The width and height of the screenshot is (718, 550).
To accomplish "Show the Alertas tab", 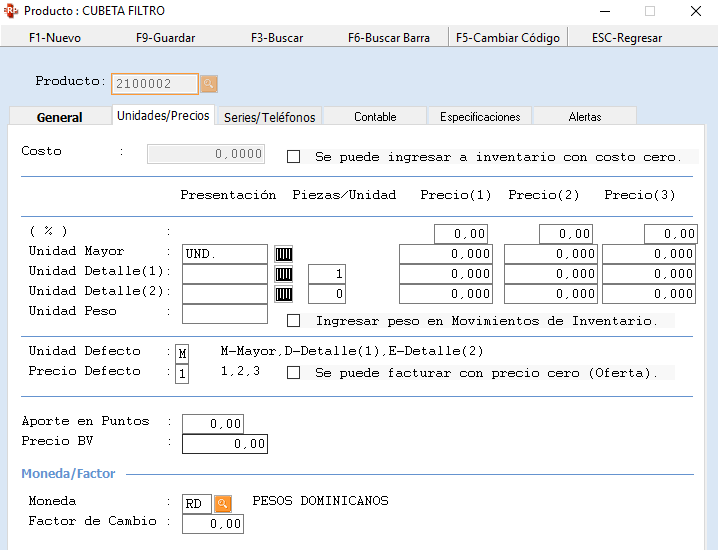I will coord(585,117).
